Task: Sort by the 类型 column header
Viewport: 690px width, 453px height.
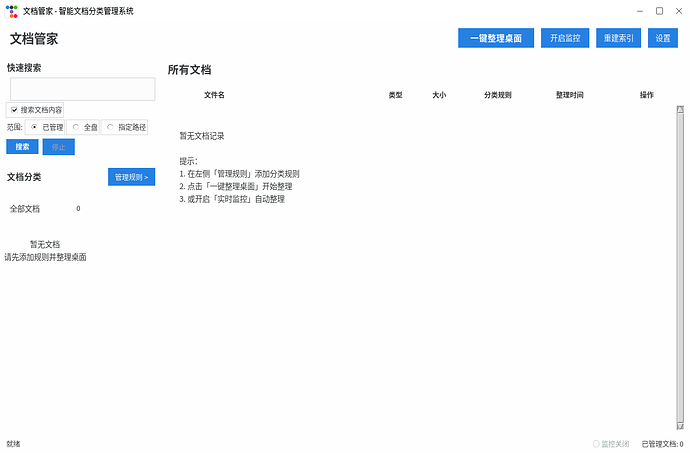Action: [395, 95]
